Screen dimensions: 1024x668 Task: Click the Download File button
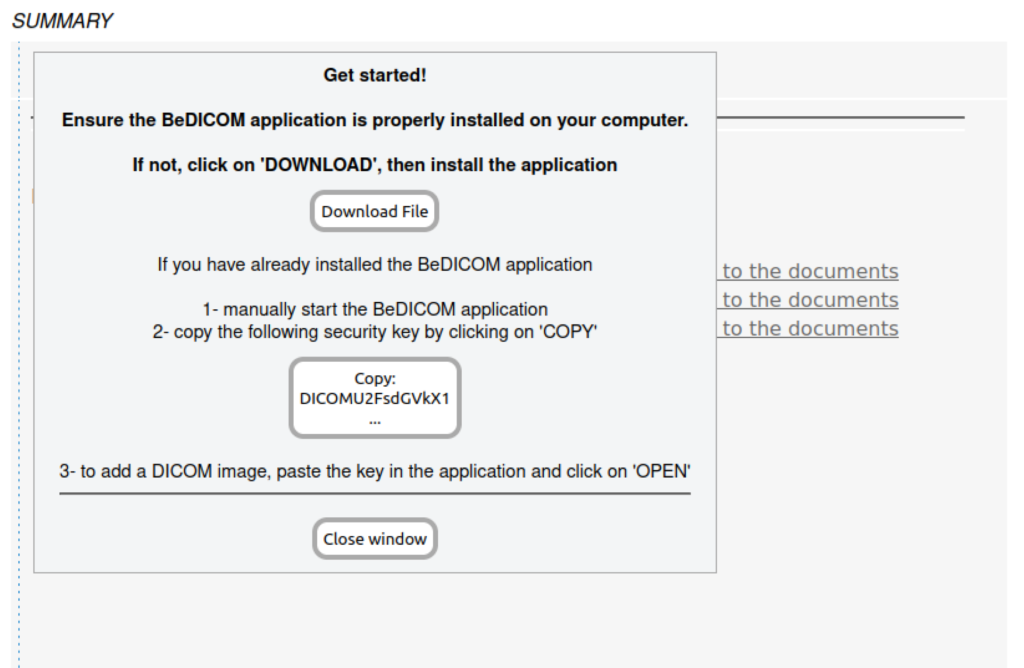(375, 212)
